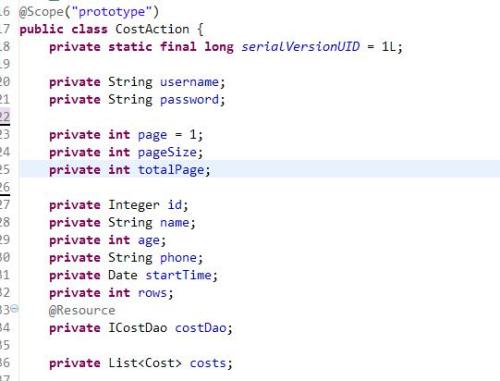Viewport: 500px width, 381px height.
Task: Click the rows field name
Action: pyautogui.click(x=152, y=293)
